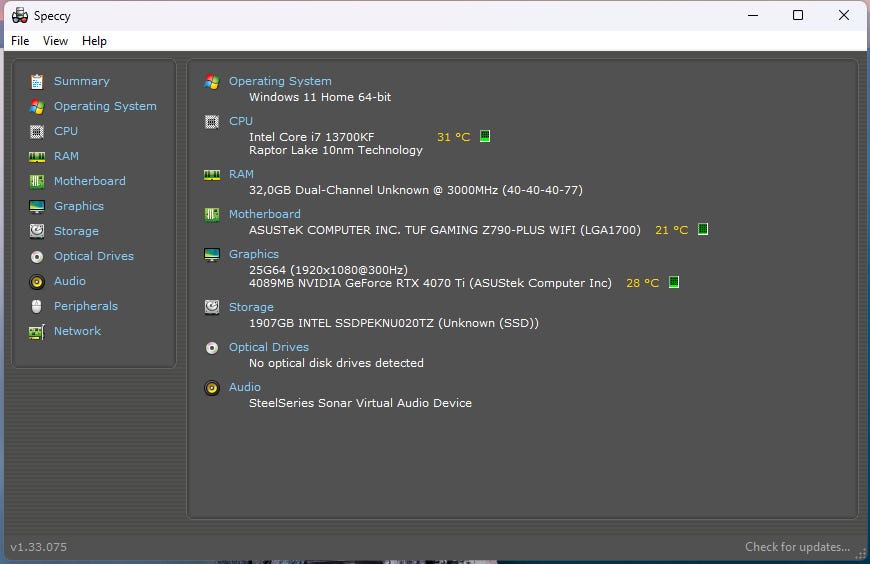Click the CPU chip icon in sidebar
Viewport: 870px width, 564px height.
click(x=37, y=132)
